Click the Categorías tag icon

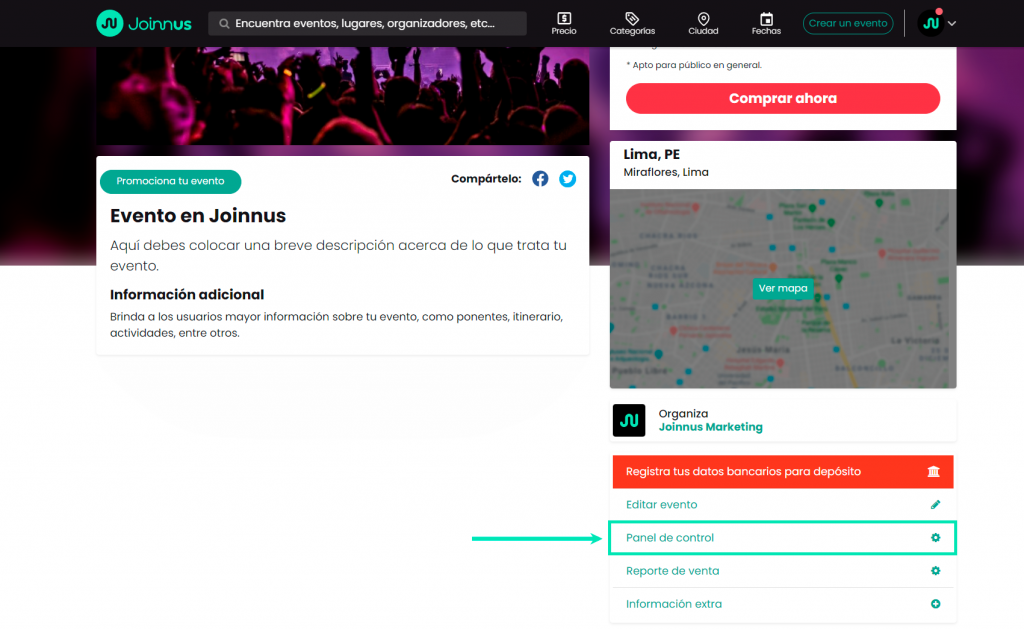[x=632, y=18]
